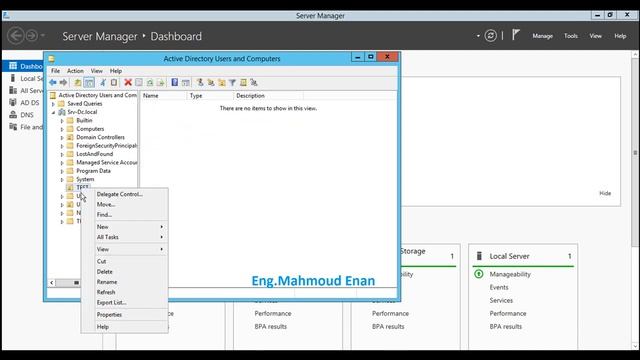Expand the Computers folder arrow
Screen dimensions: 640x360
click(x=62, y=129)
